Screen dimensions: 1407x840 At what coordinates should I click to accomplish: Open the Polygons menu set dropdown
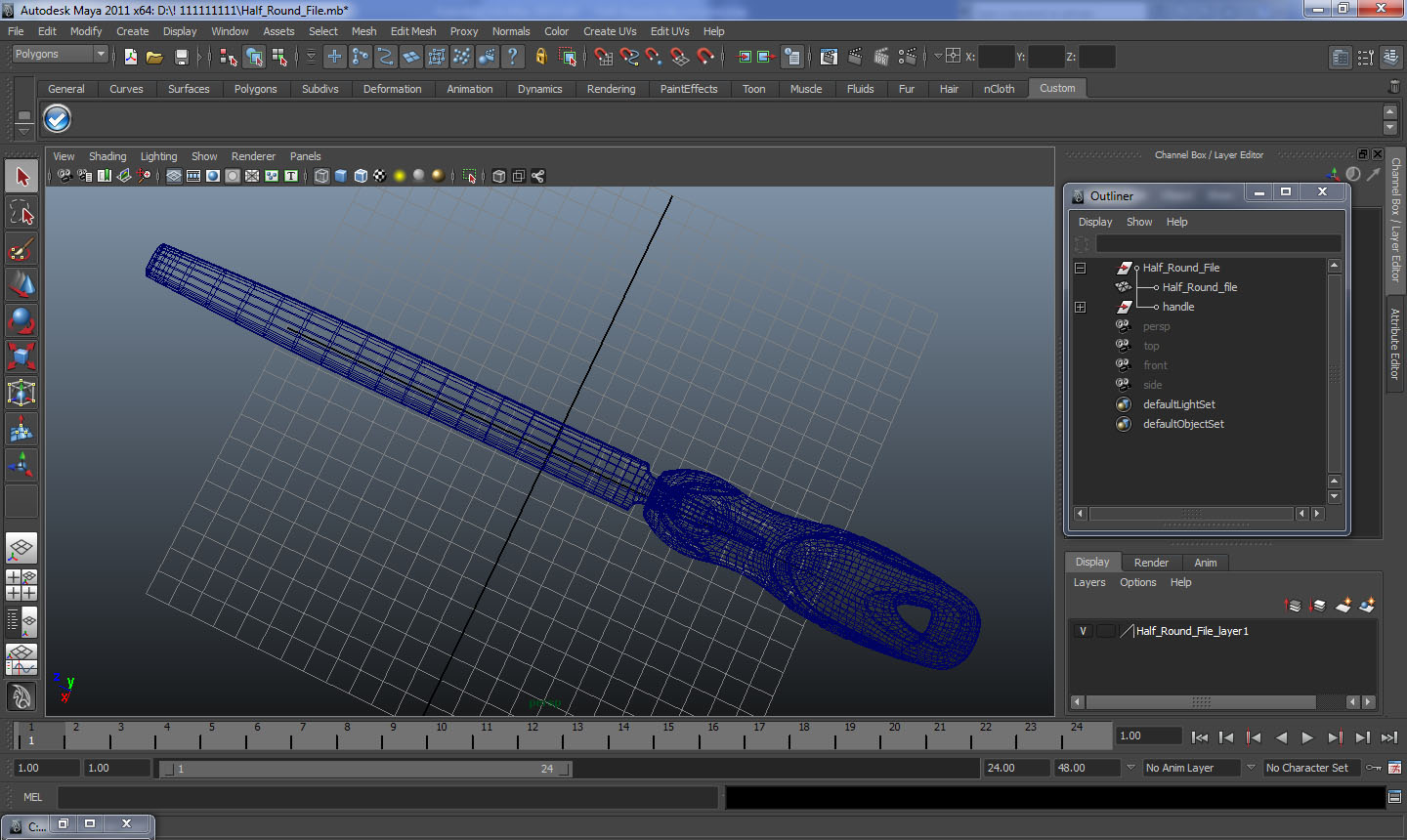59,54
